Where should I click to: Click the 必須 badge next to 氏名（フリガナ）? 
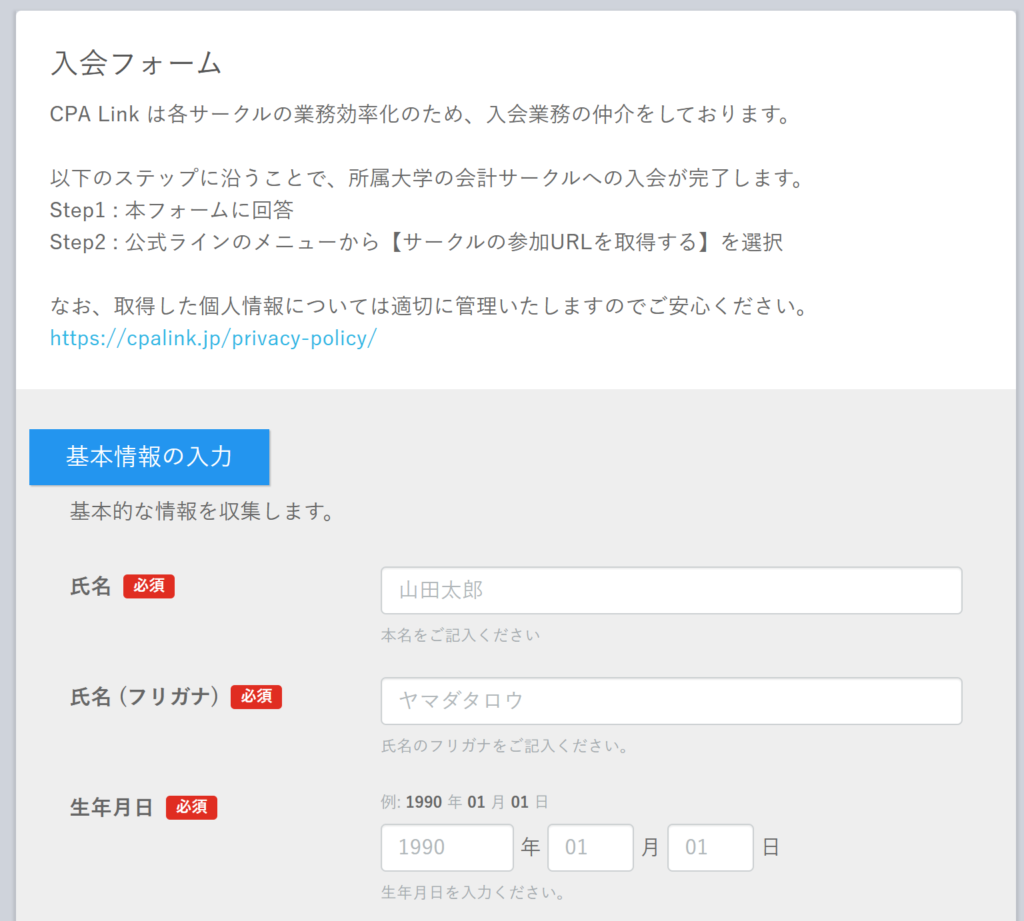[256, 697]
